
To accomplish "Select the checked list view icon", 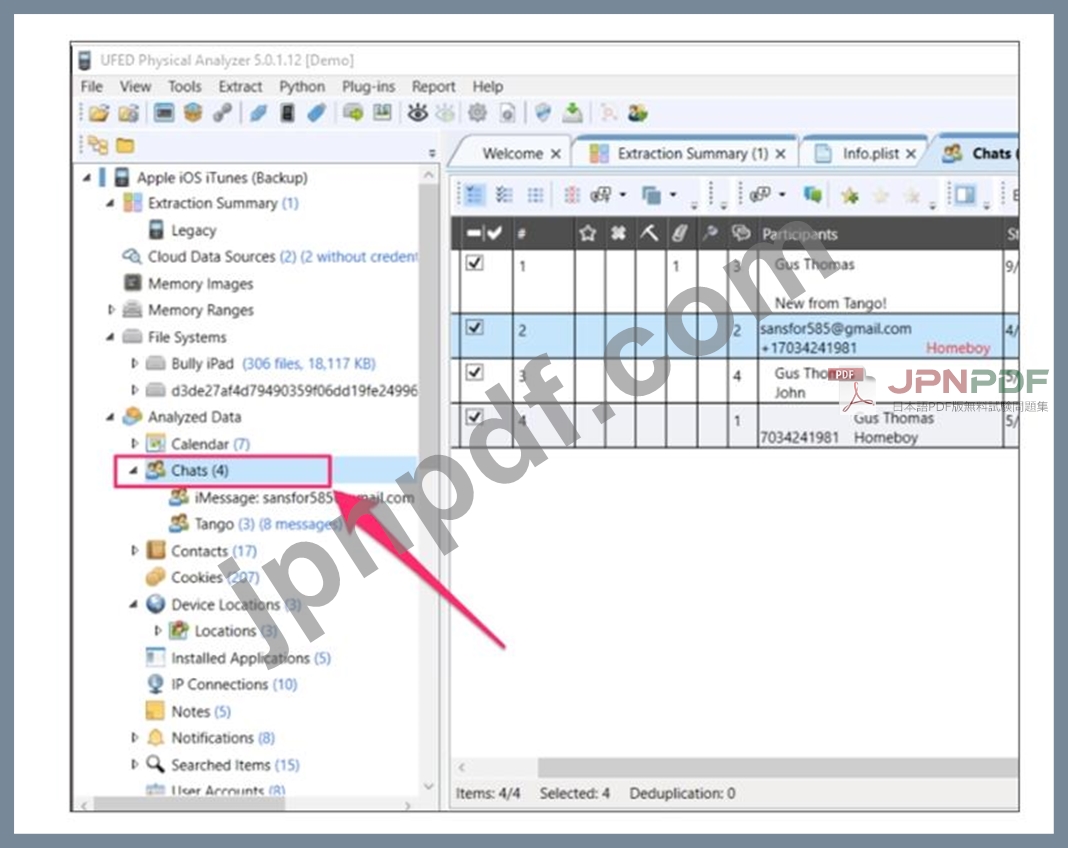I will pos(504,195).
